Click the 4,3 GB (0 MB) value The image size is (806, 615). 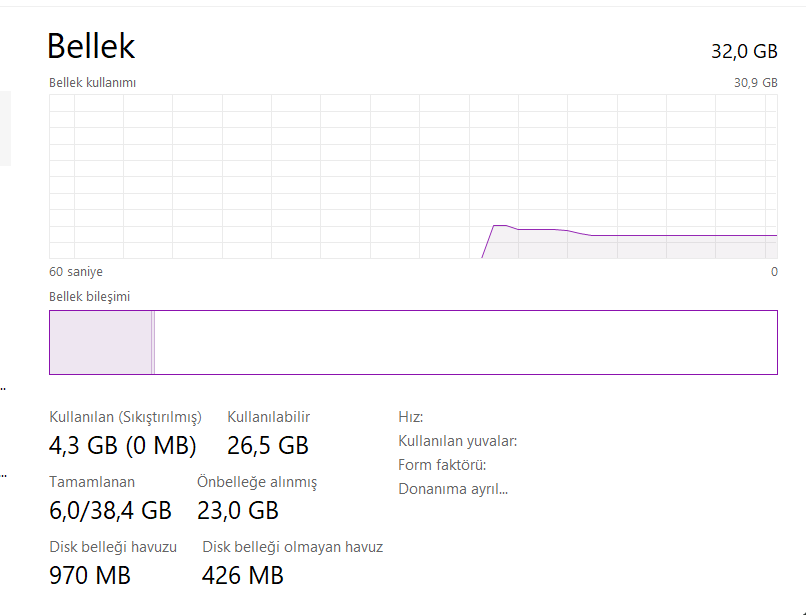click(123, 445)
